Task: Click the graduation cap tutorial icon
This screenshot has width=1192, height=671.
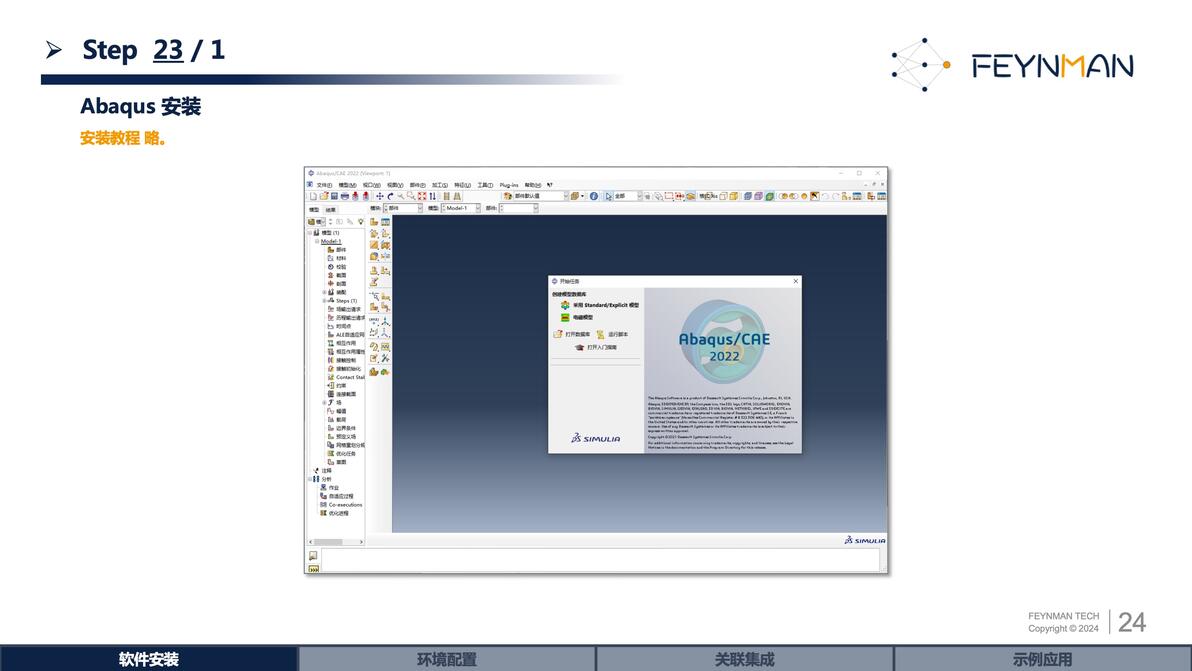Action: [579, 347]
